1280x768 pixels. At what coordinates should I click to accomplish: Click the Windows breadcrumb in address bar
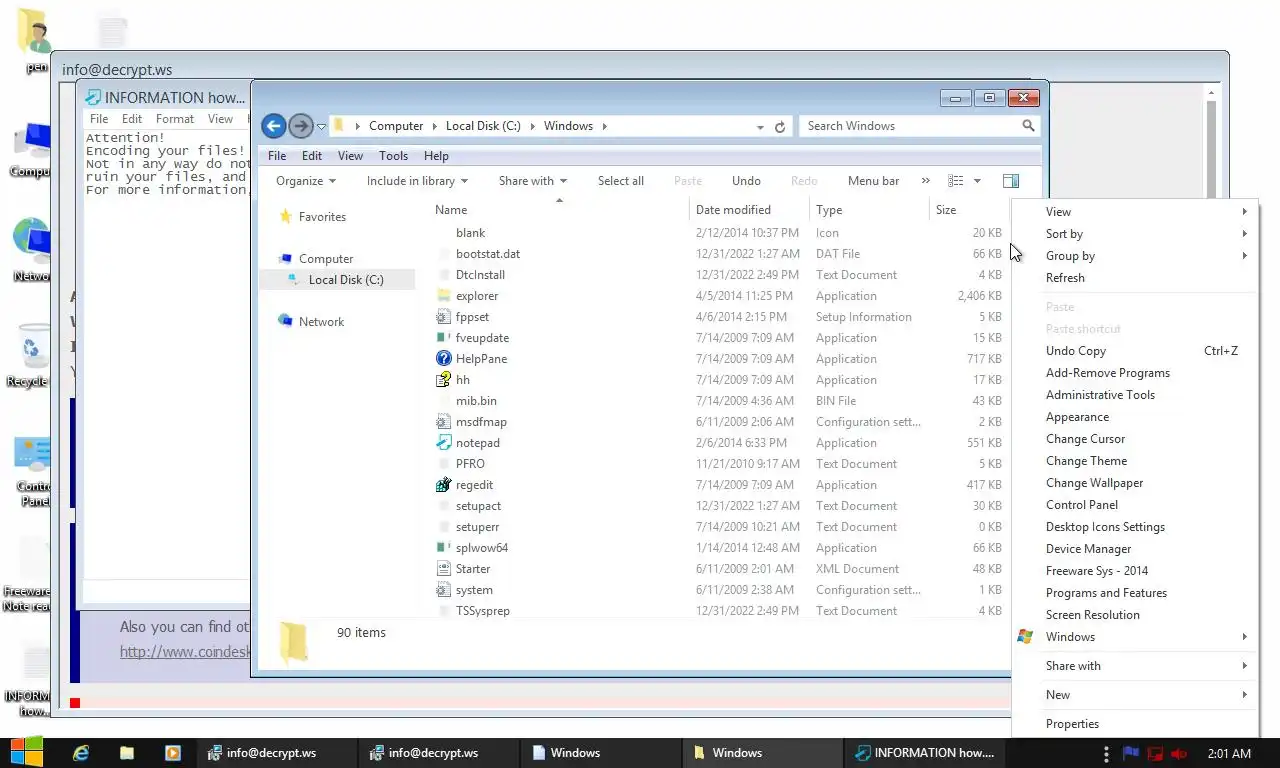tap(568, 126)
